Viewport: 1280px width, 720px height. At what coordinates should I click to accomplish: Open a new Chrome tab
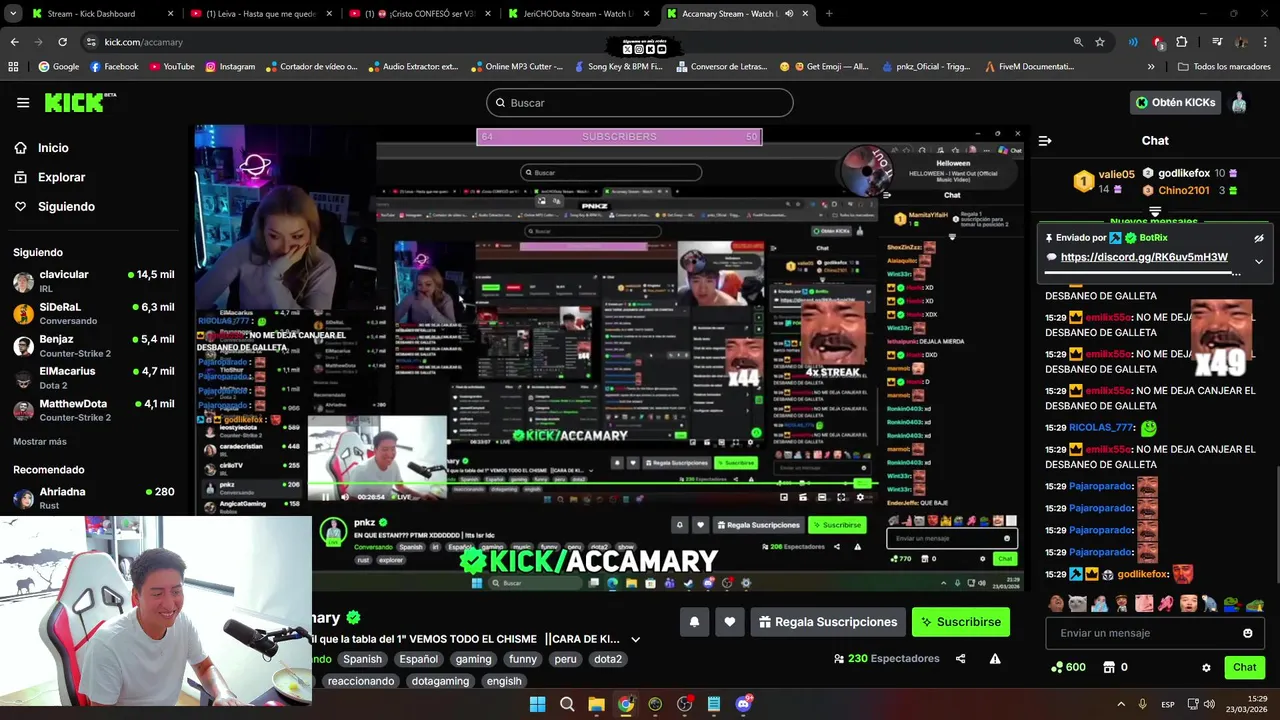coord(829,14)
